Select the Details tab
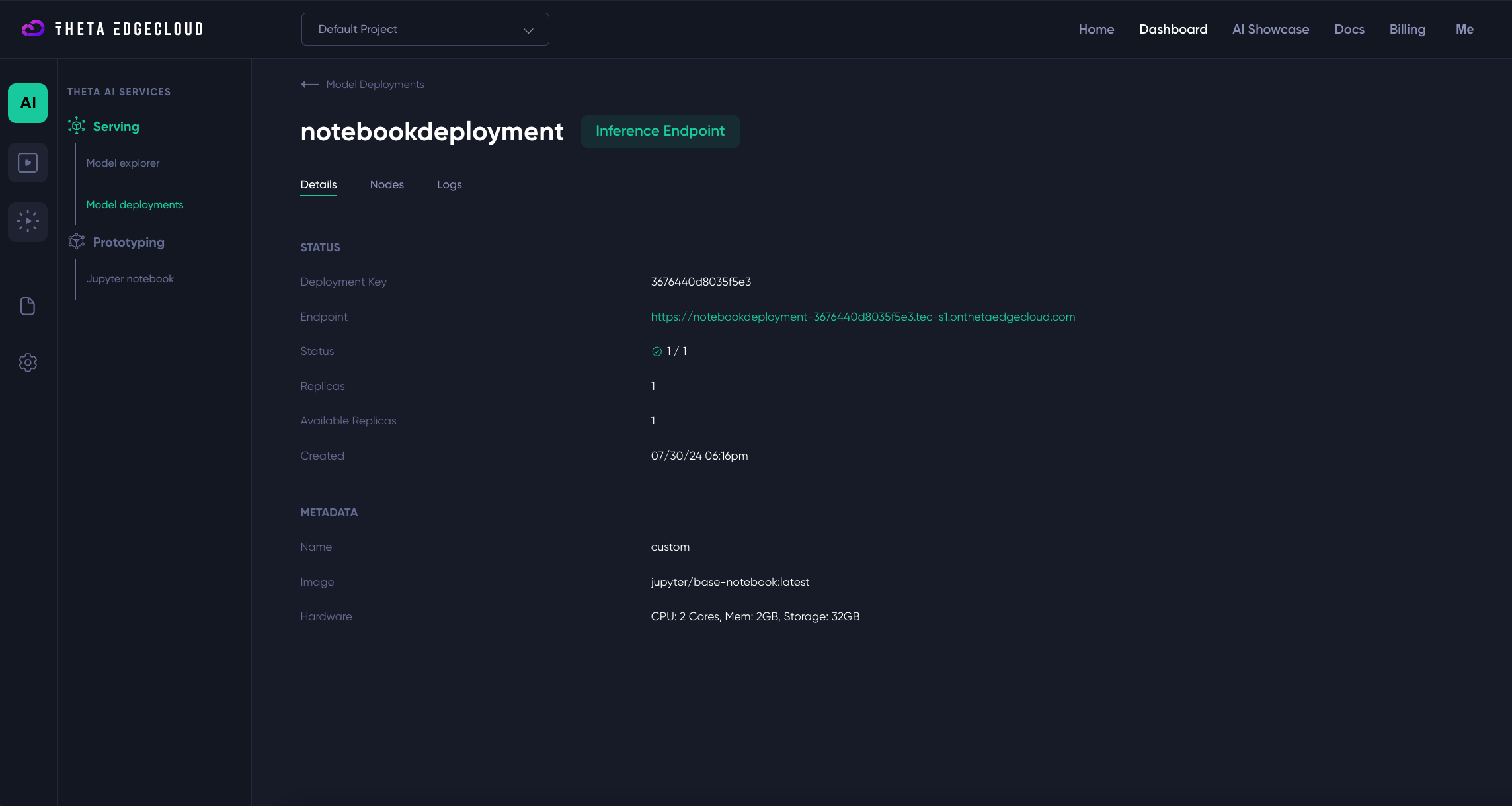Viewport: 1512px width, 806px height. click(x=319, y=184)
